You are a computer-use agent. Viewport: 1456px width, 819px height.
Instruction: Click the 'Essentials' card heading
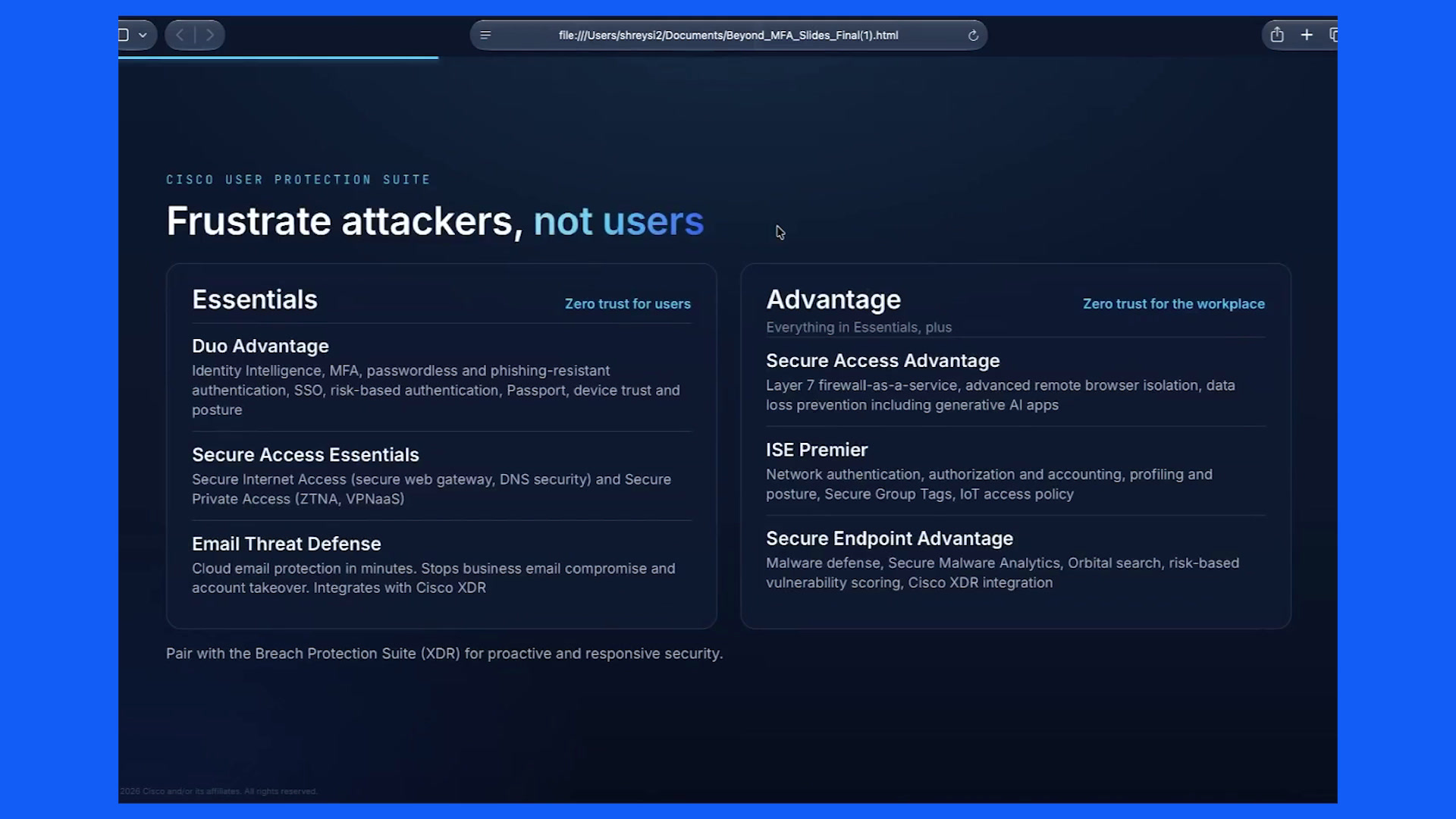(x=255, y=300)
